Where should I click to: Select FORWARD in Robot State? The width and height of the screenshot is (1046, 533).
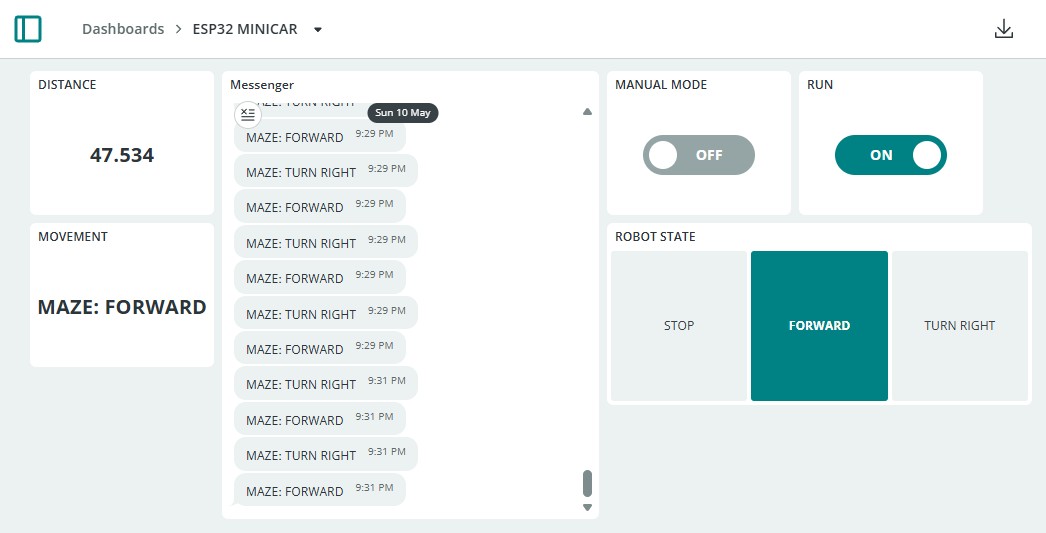coord(819,326)
